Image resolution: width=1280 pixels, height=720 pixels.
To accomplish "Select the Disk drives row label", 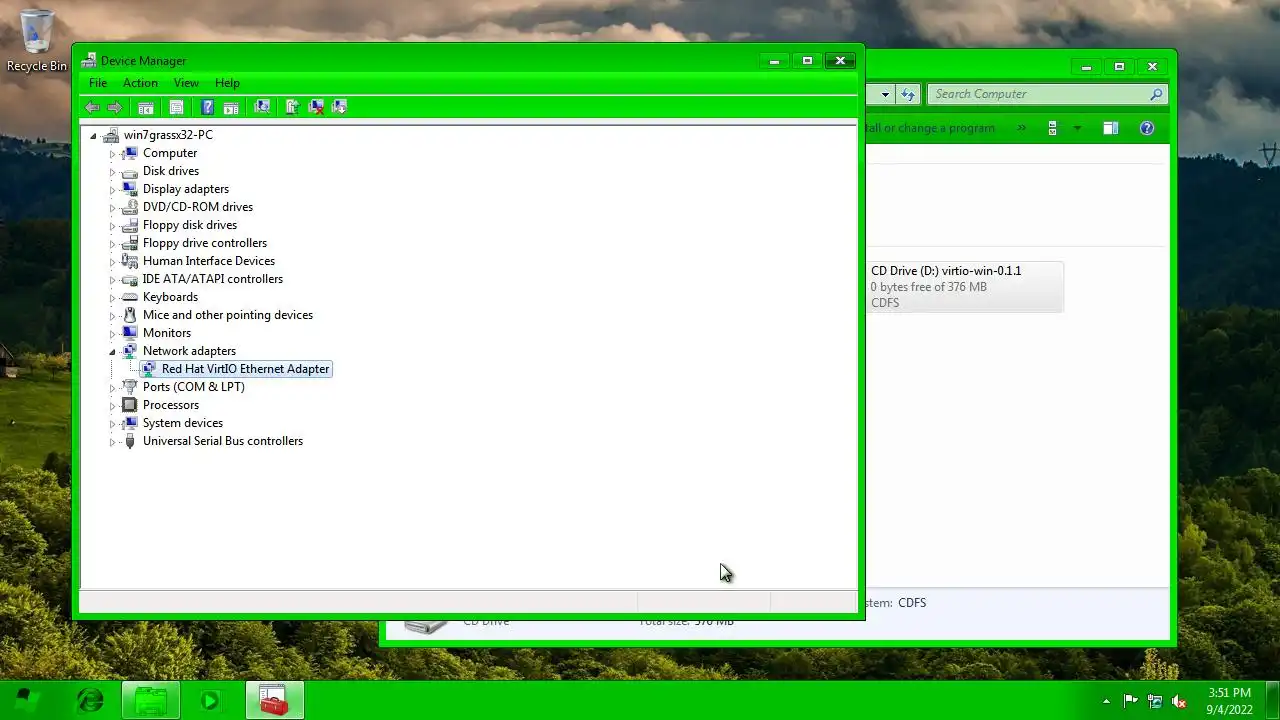I will point(171,171).
